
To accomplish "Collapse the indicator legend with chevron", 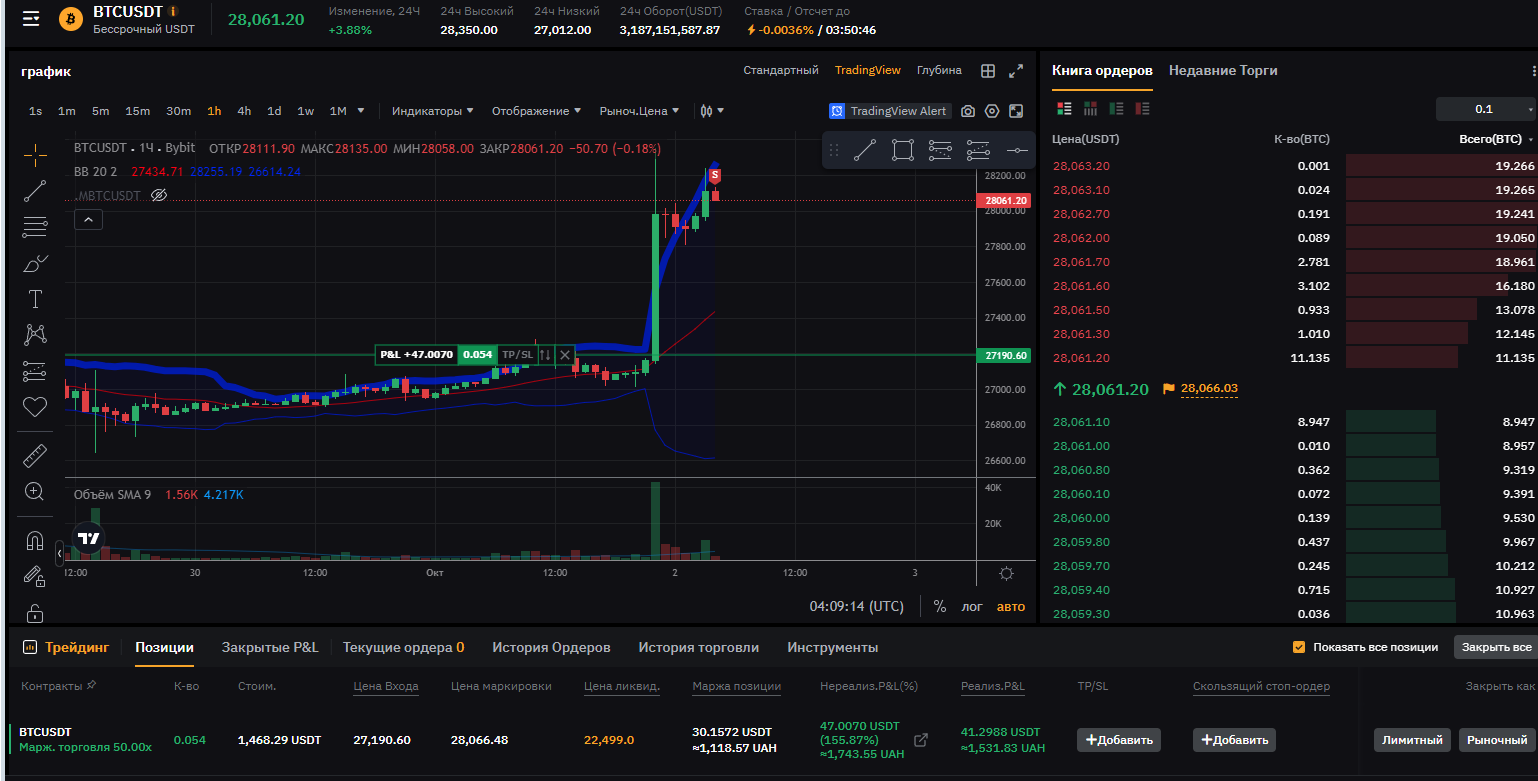I will 88,219.
